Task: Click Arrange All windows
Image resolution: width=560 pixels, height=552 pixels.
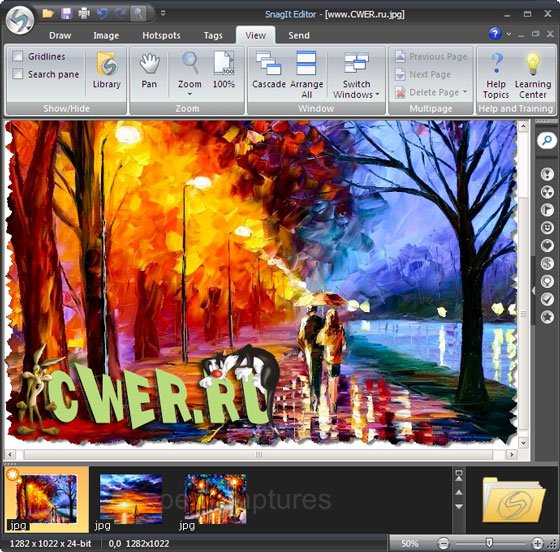Action: coord(306,75)
